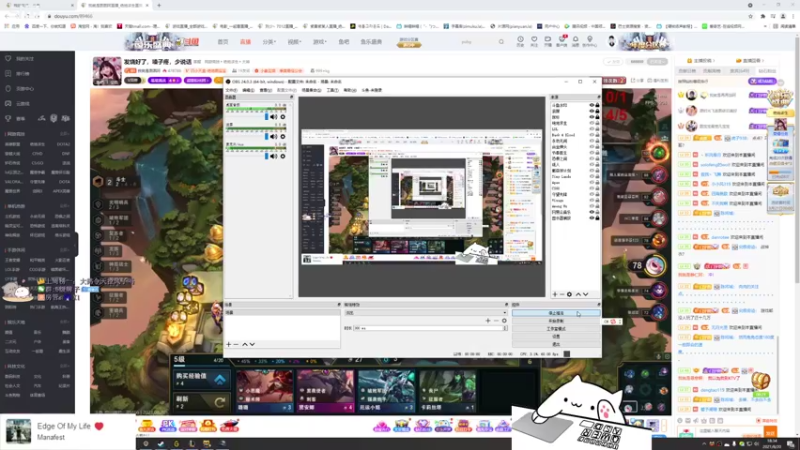Open watch history clock icon in header

click(x=520, y=41)
